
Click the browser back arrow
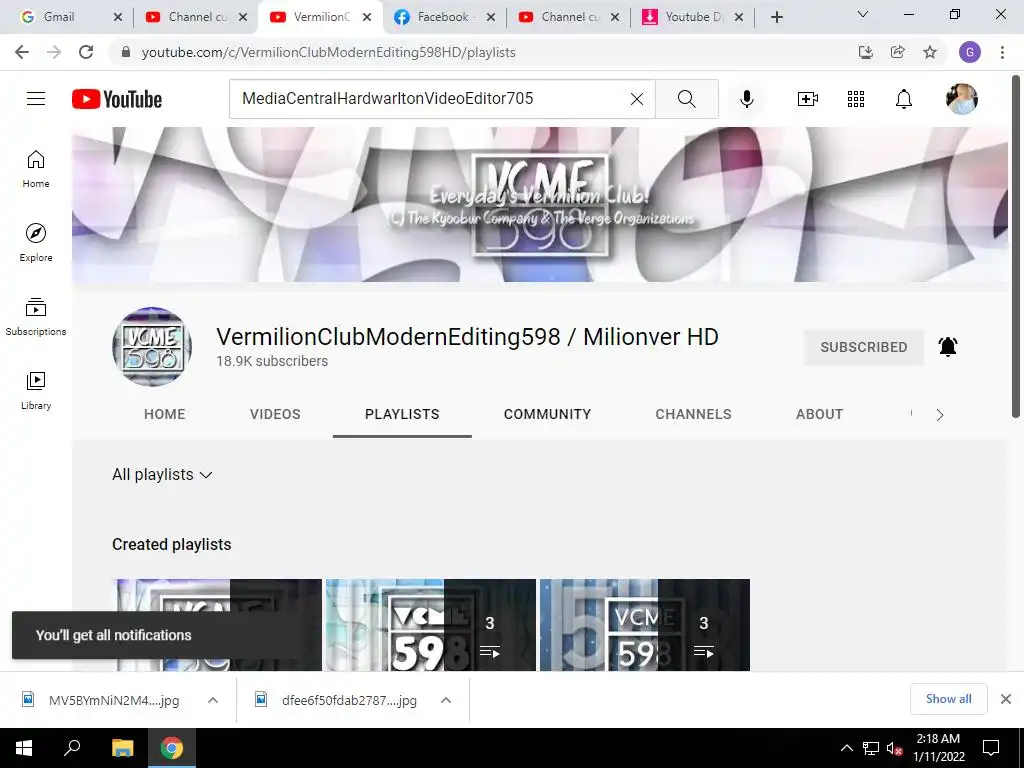(22, 52)
